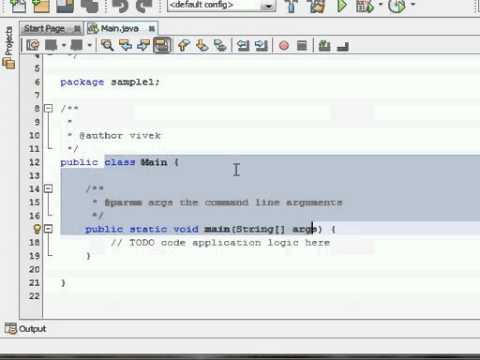Click the 'static' keyword in main declaration
The height and width of the screenshot is (360, 480).
(148, 229)
